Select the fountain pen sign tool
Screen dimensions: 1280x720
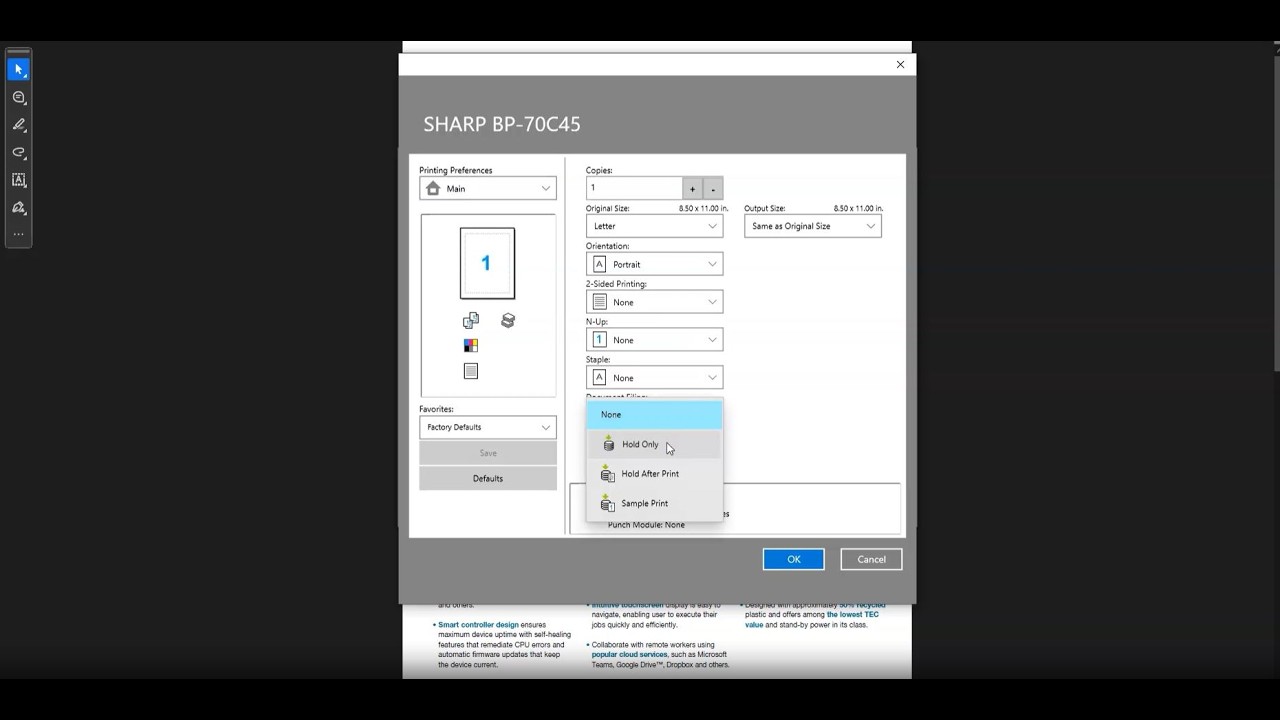(x=18, y=208)
